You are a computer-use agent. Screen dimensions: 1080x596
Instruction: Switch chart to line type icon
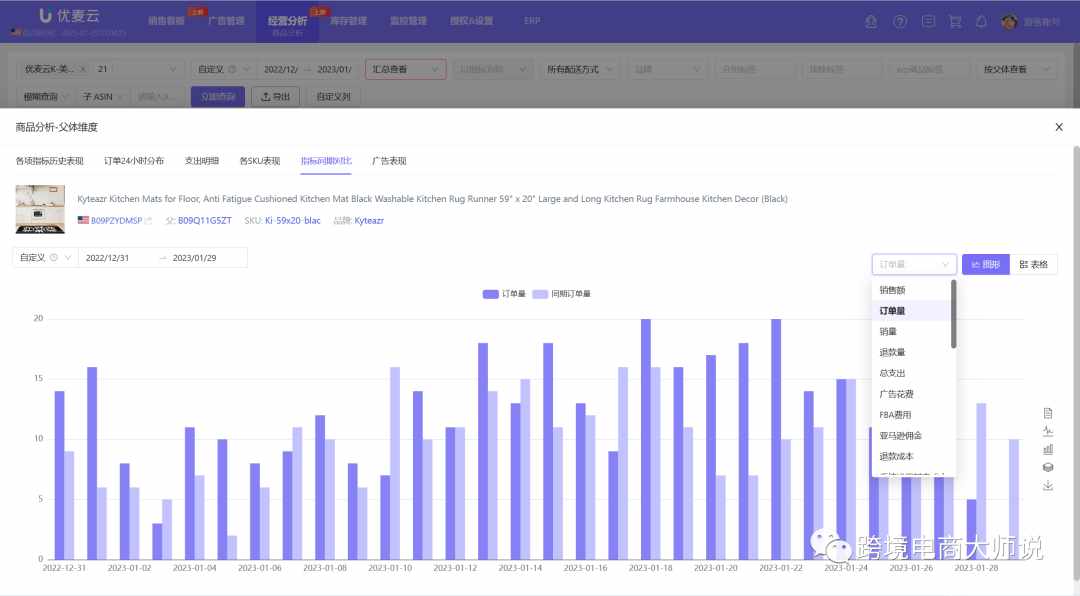coord(1048,431)
